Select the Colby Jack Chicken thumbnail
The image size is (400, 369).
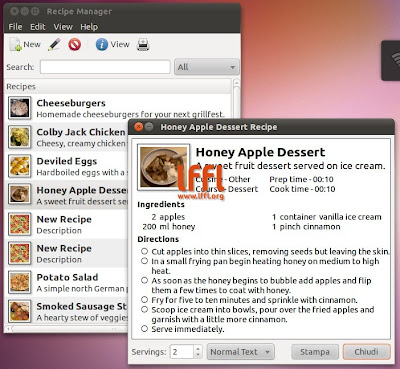click(x=19, y=137)
